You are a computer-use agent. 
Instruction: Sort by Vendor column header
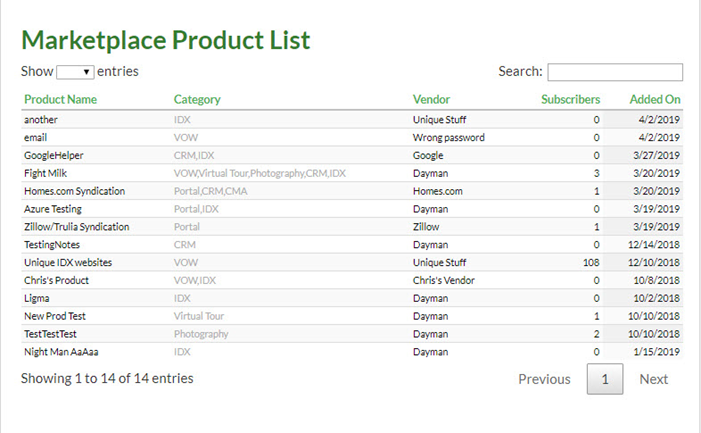point(431,100)
